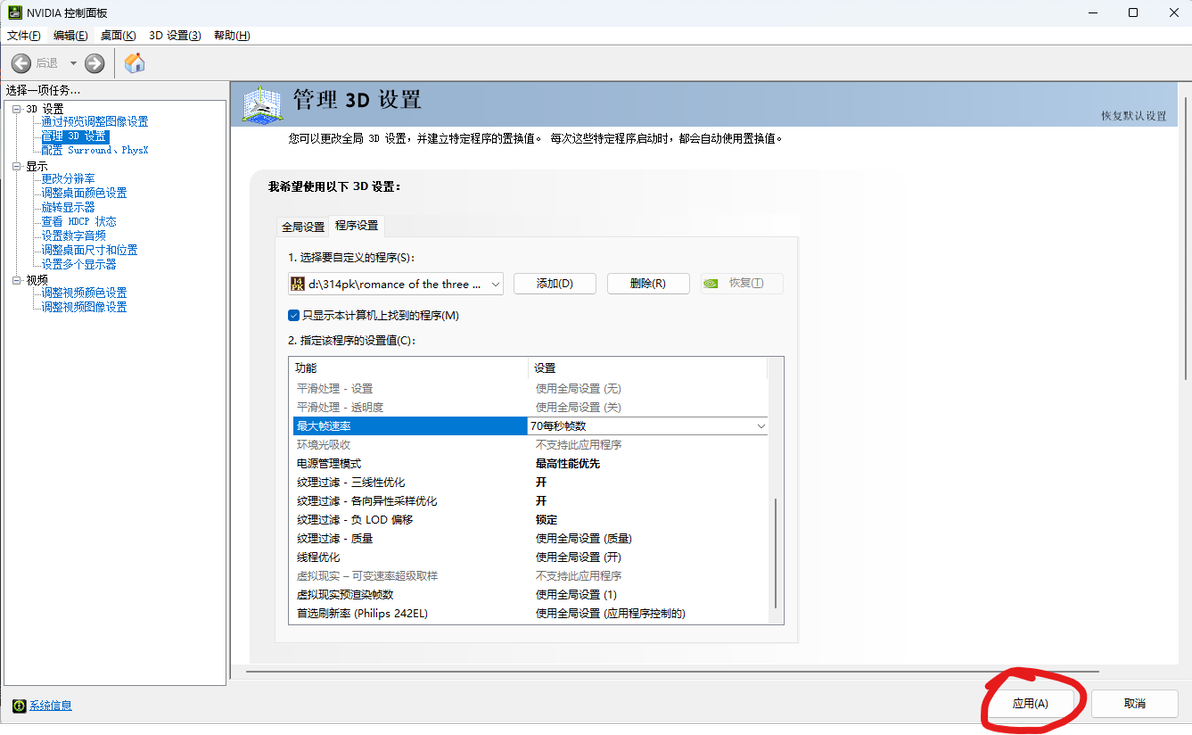Click NVIDIA icon in title bar
This screenshot has width=1192, height=735.
tap(14, 12)
